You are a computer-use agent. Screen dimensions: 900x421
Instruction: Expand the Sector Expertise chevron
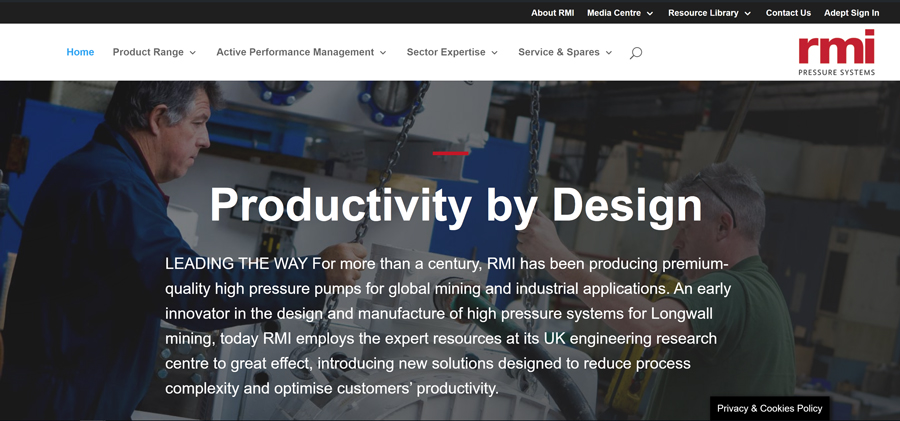pyautogui.click(x=494, y=53)
